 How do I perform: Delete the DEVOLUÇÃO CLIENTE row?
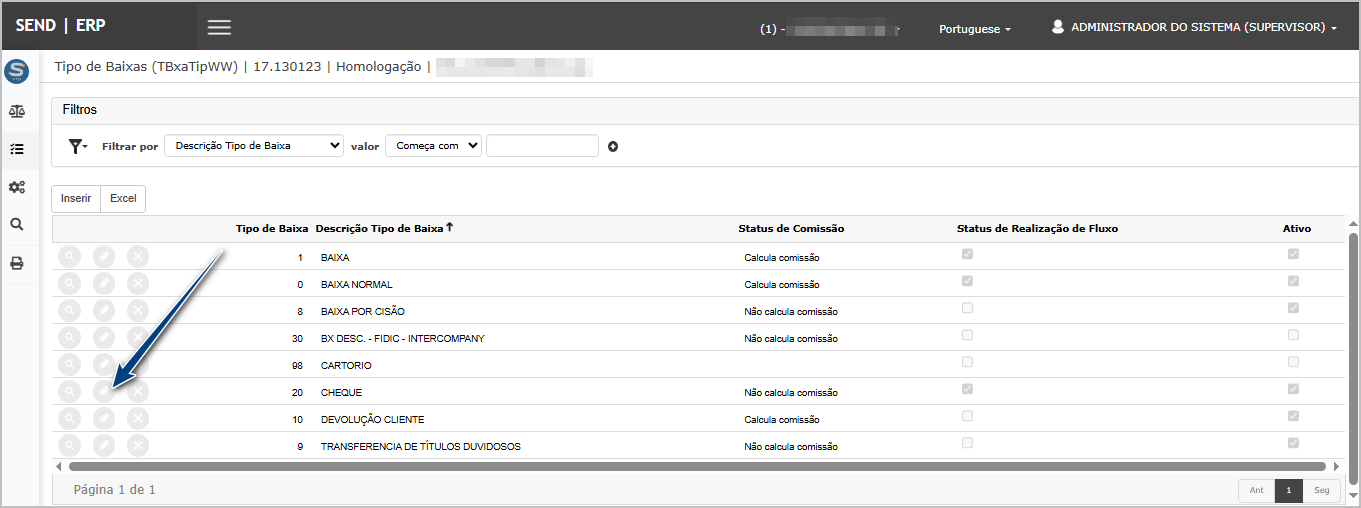(x=138, y=419)
